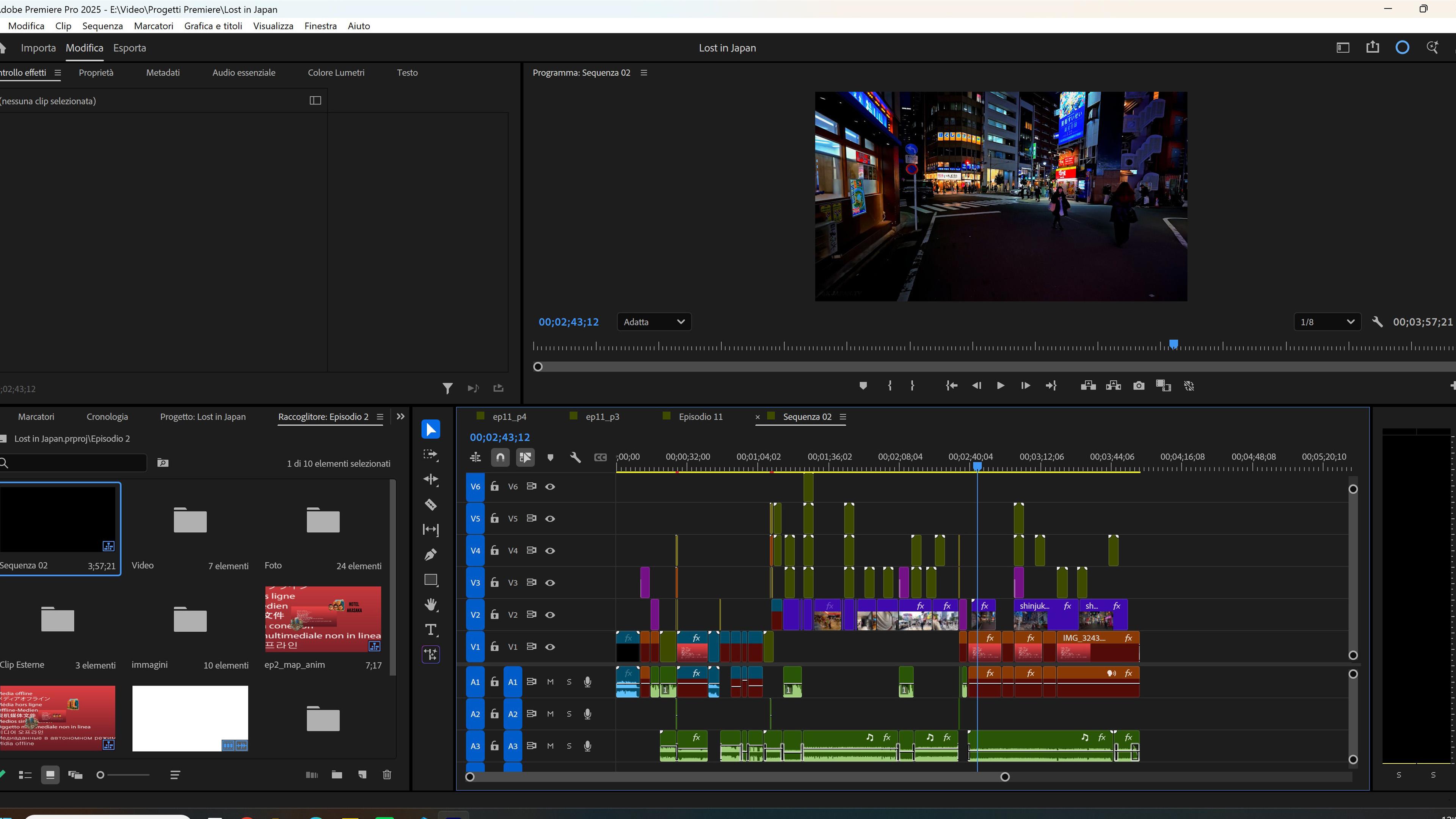Viewport: 1456px width, 819px height.
Task: Select the Hand tool
Action: pos(431,605)
